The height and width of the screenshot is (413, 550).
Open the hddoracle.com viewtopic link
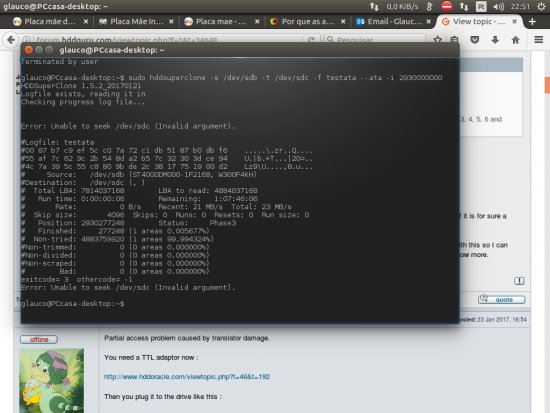point(187,377)
